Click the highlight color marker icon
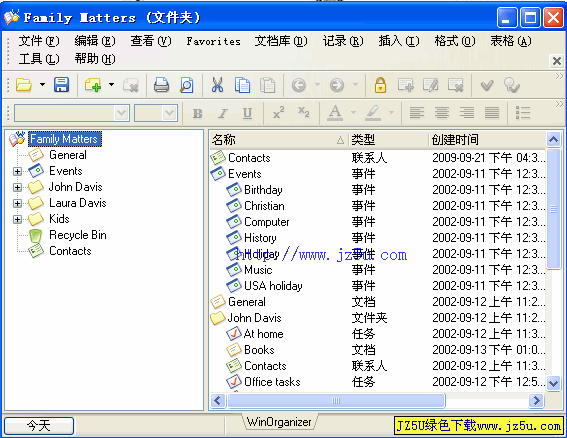The image size is (567, 438). pos(373,113)
